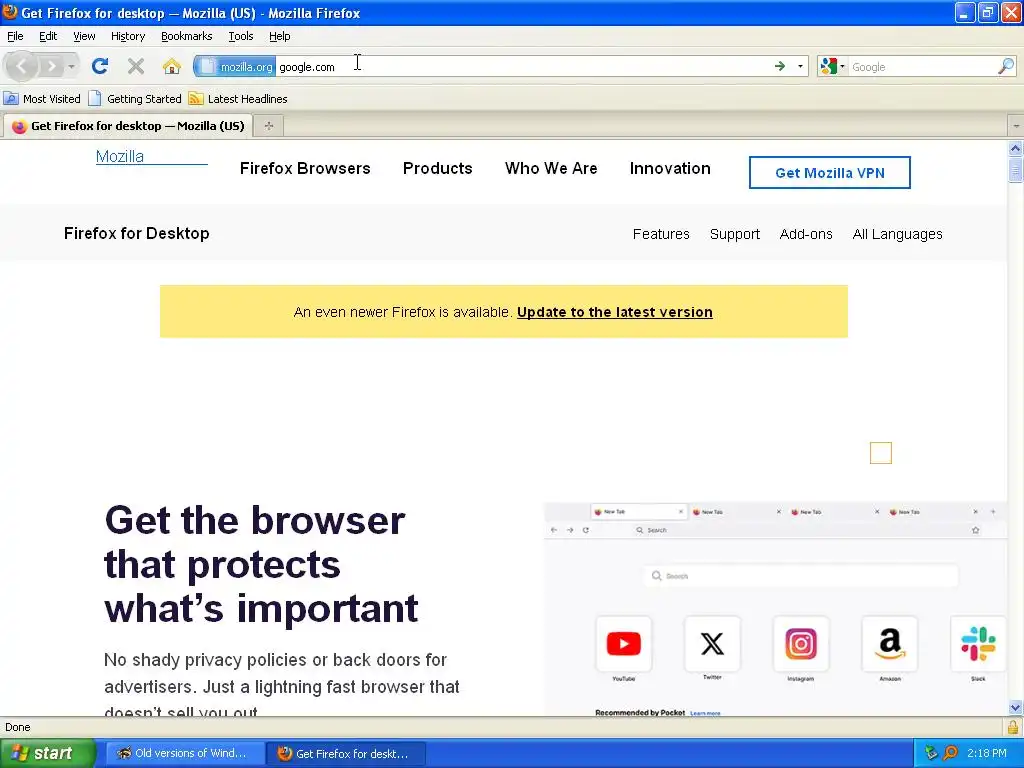Image resolution: width=1024 pixels, height=768 pixels.
Task: Click the Slack tile in the preview
Action: [978, 644]
